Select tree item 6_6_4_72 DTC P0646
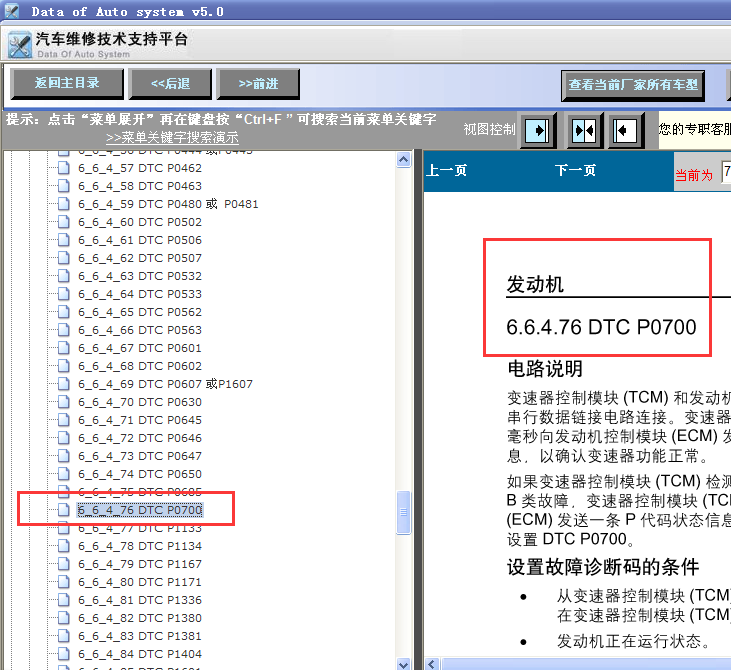The height and width of the screenshot is (670, 731). [x=140, y=438]
